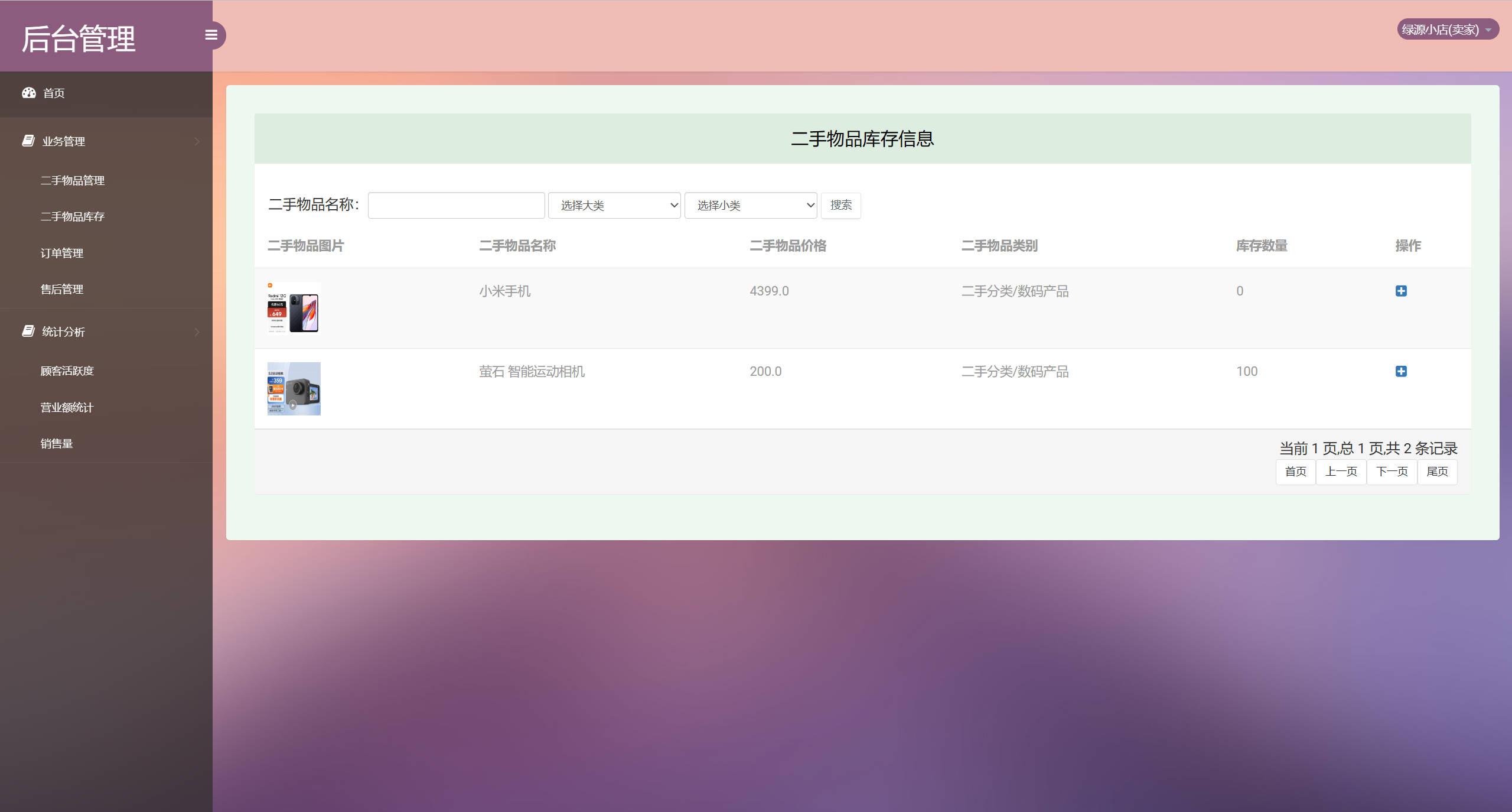Select 二手物品管理 from the sidebar
The image size is (1512, 812).
(x=73, y=180)
